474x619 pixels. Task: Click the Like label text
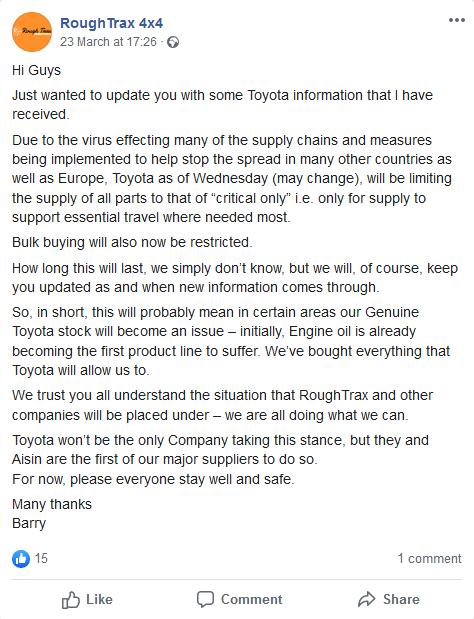point(99,599)
